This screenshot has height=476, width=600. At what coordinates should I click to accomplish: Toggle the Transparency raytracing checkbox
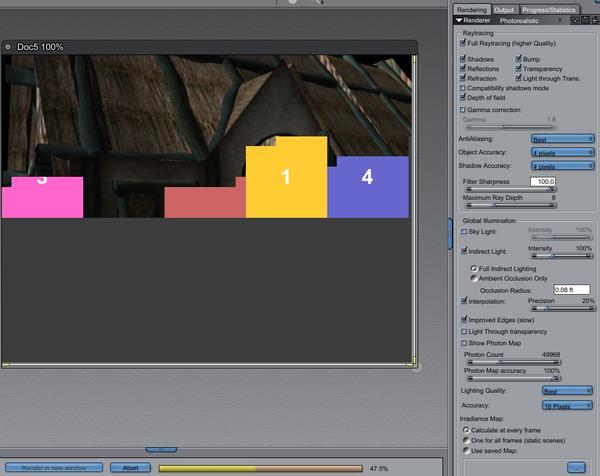pyautogui.click(x=518, y=68)
